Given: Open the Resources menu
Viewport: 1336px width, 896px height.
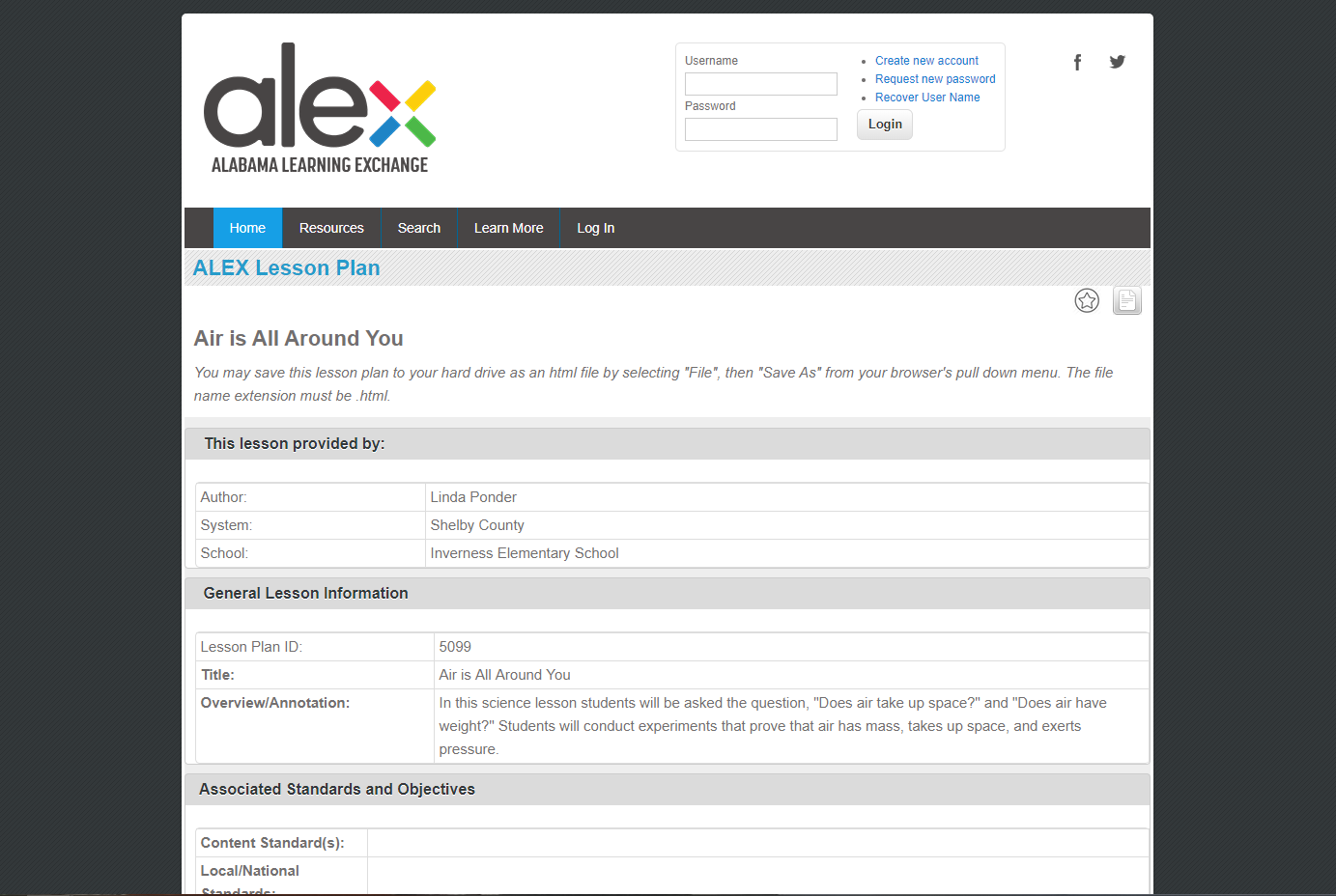Looking at the screenshot, I should [331, 229].
